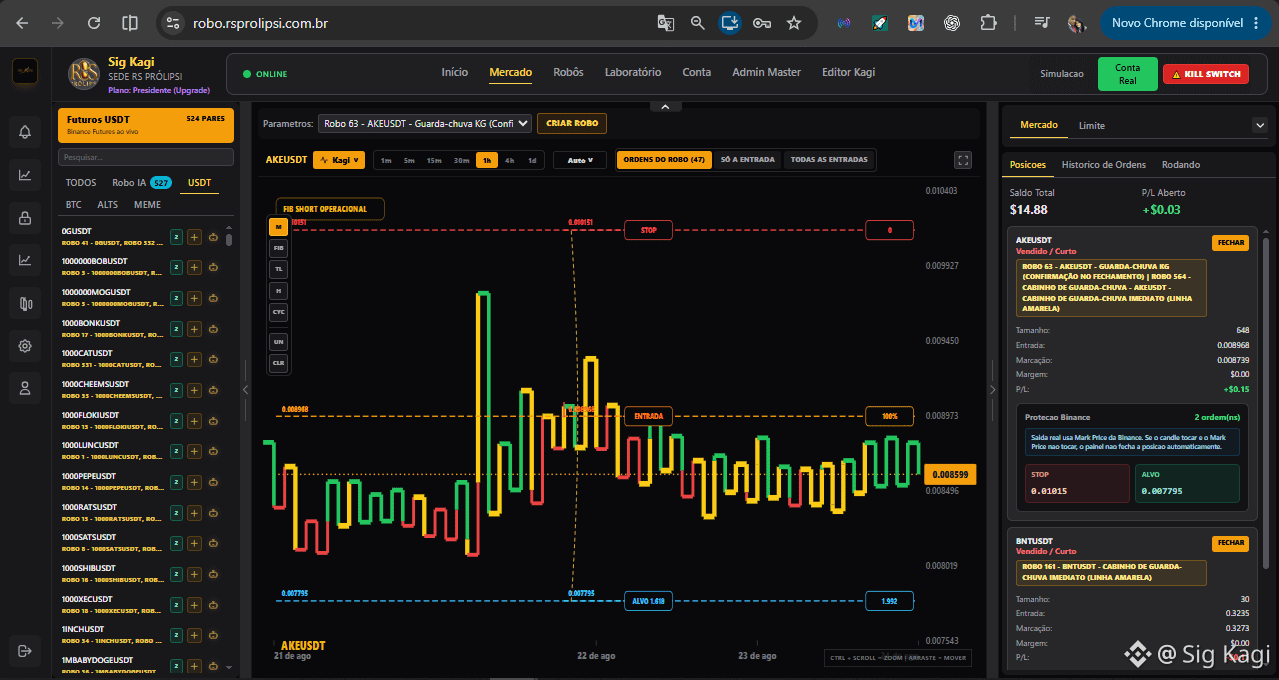Viewport: 1279px width, 680px height.
Task: Select the CYC cycle tool
Action: pos(279,312)
